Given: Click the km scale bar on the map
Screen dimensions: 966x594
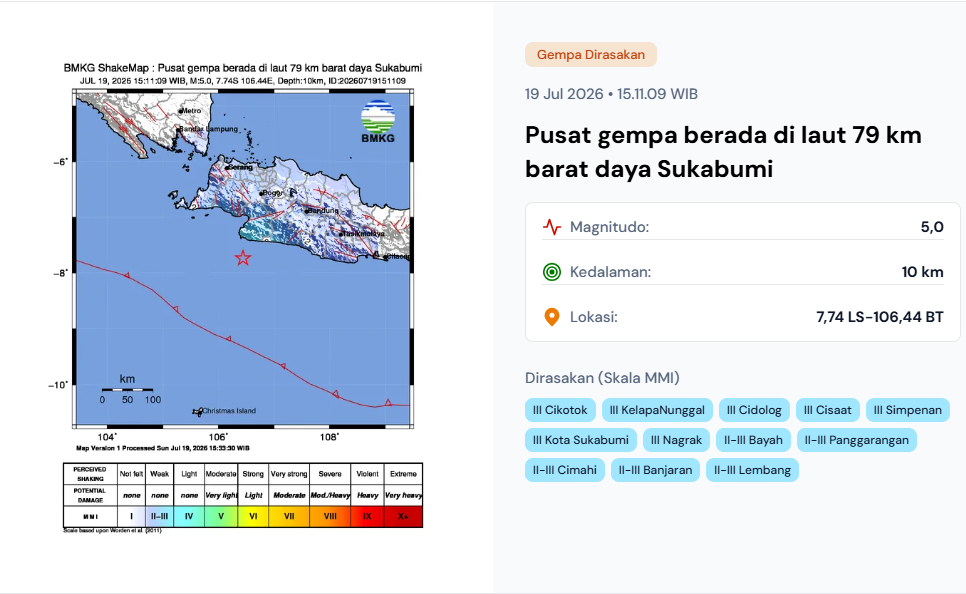Looking at the screenshot, I should click(x=128, y=389).
